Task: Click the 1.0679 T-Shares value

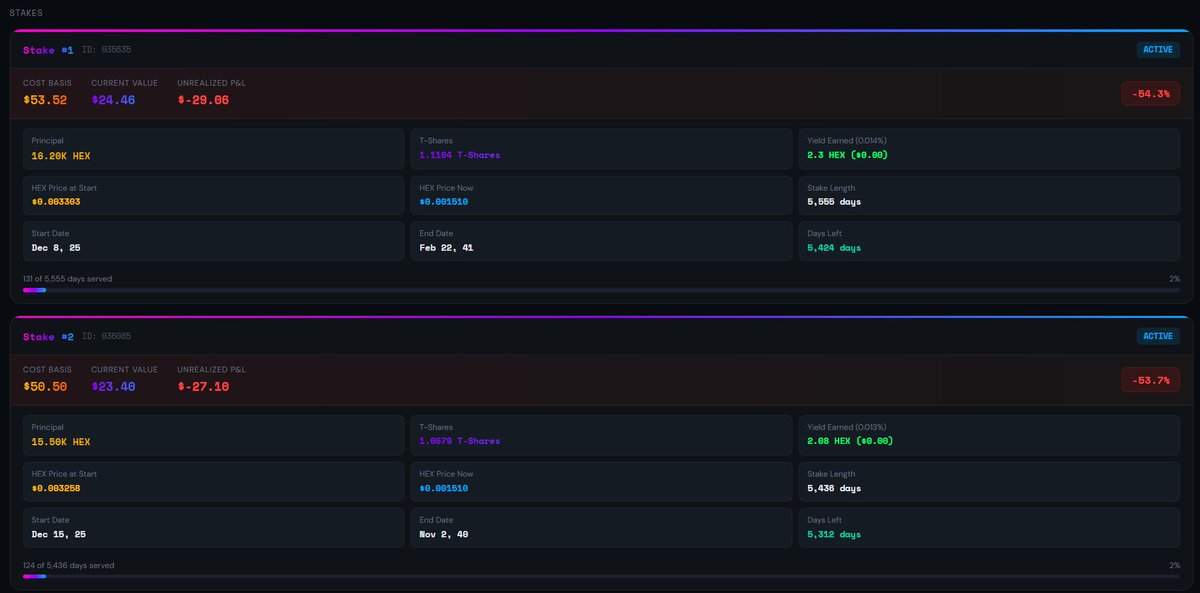Action: coord(460,441)
